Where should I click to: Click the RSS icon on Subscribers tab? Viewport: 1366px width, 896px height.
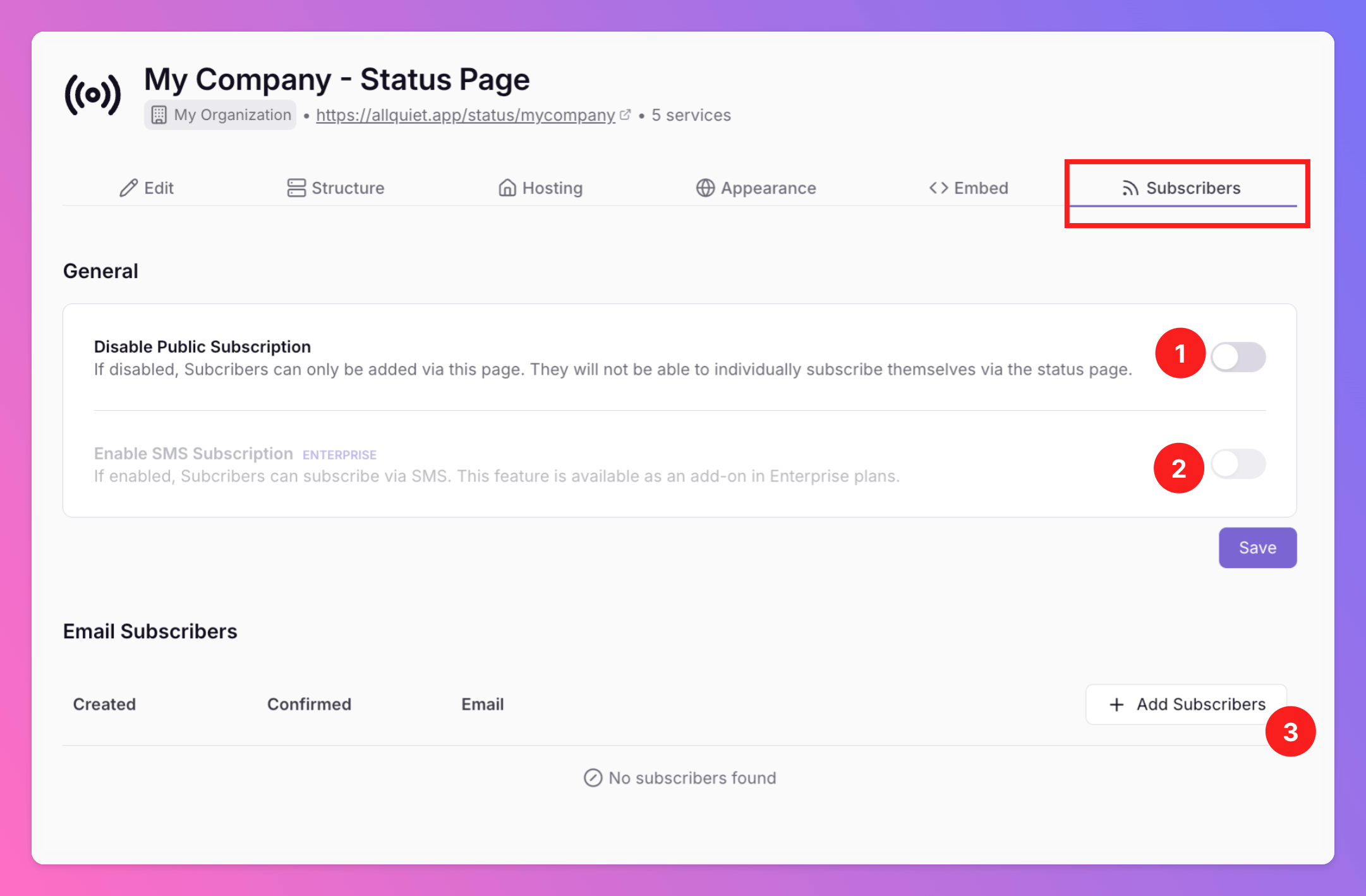coord(1130,188)
